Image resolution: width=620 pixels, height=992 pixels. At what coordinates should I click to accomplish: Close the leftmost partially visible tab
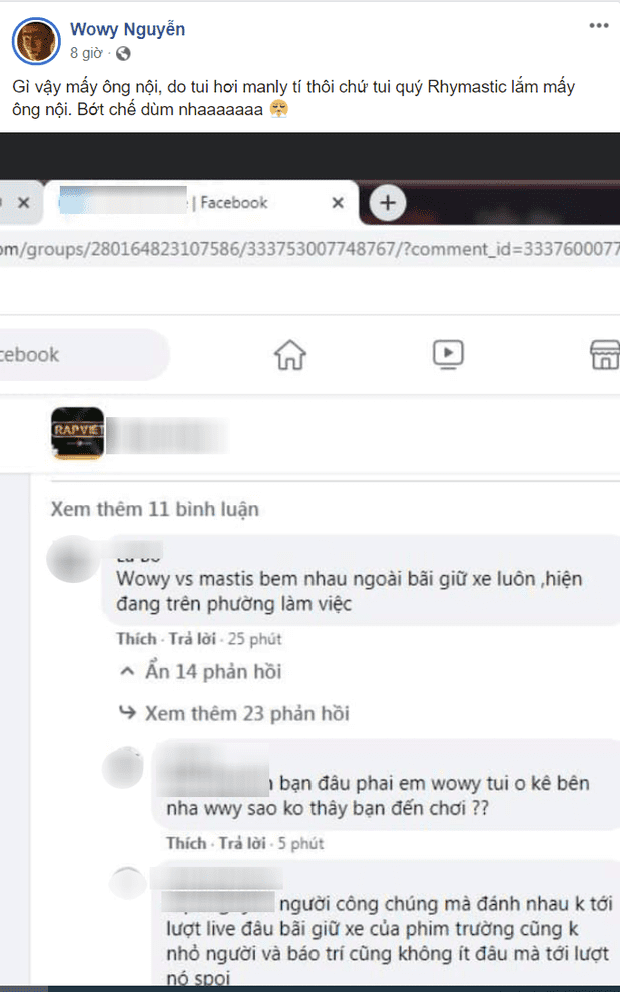pos(23,202)
